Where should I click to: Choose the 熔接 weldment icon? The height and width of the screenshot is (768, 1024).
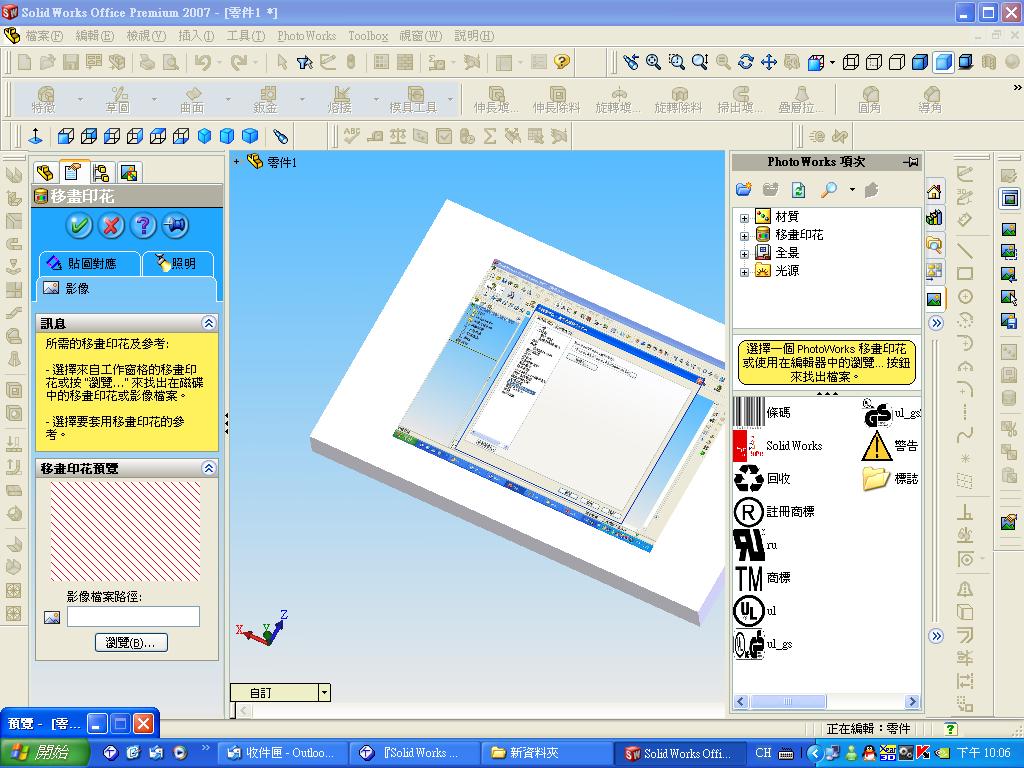pyautogui.click(x=340, y=99)
